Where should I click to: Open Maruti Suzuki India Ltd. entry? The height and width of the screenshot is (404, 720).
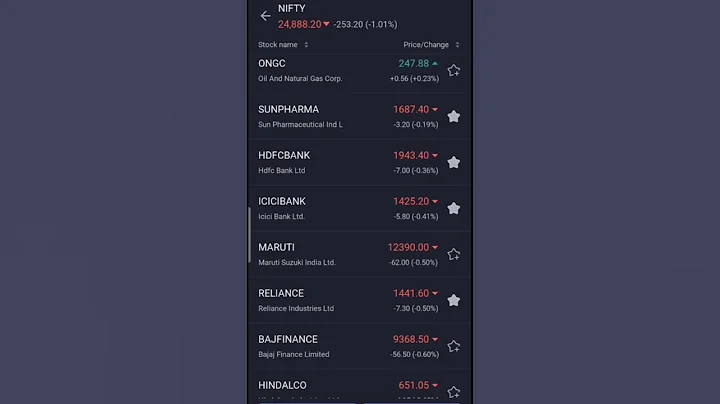click(297, 262)
